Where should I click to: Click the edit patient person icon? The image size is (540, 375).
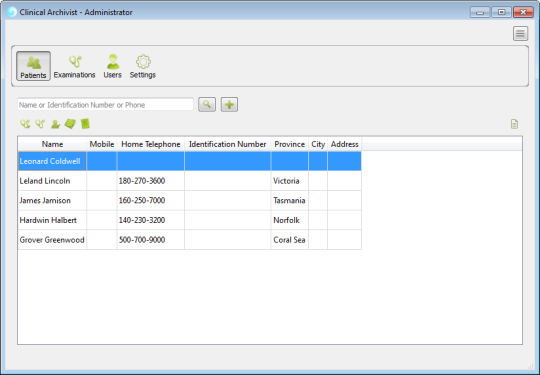pyautogui.click(x=55, y=124)
